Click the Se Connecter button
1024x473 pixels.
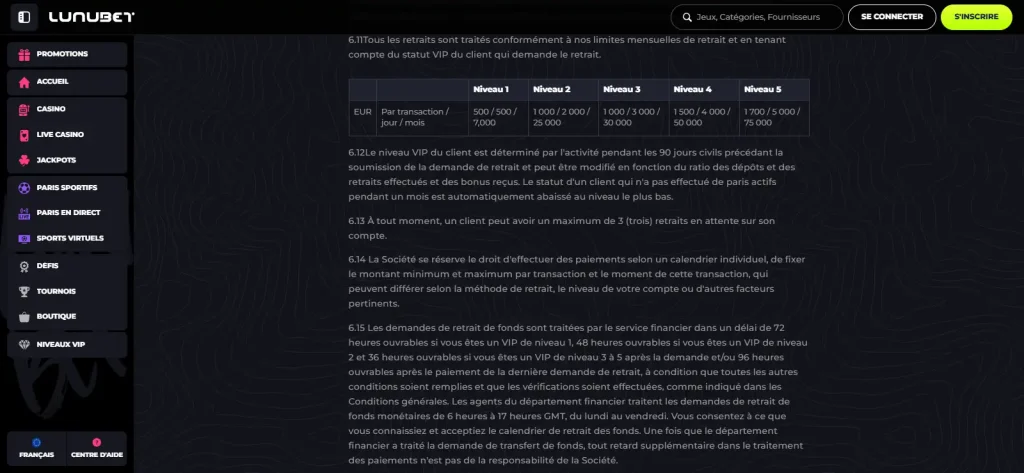892,17
